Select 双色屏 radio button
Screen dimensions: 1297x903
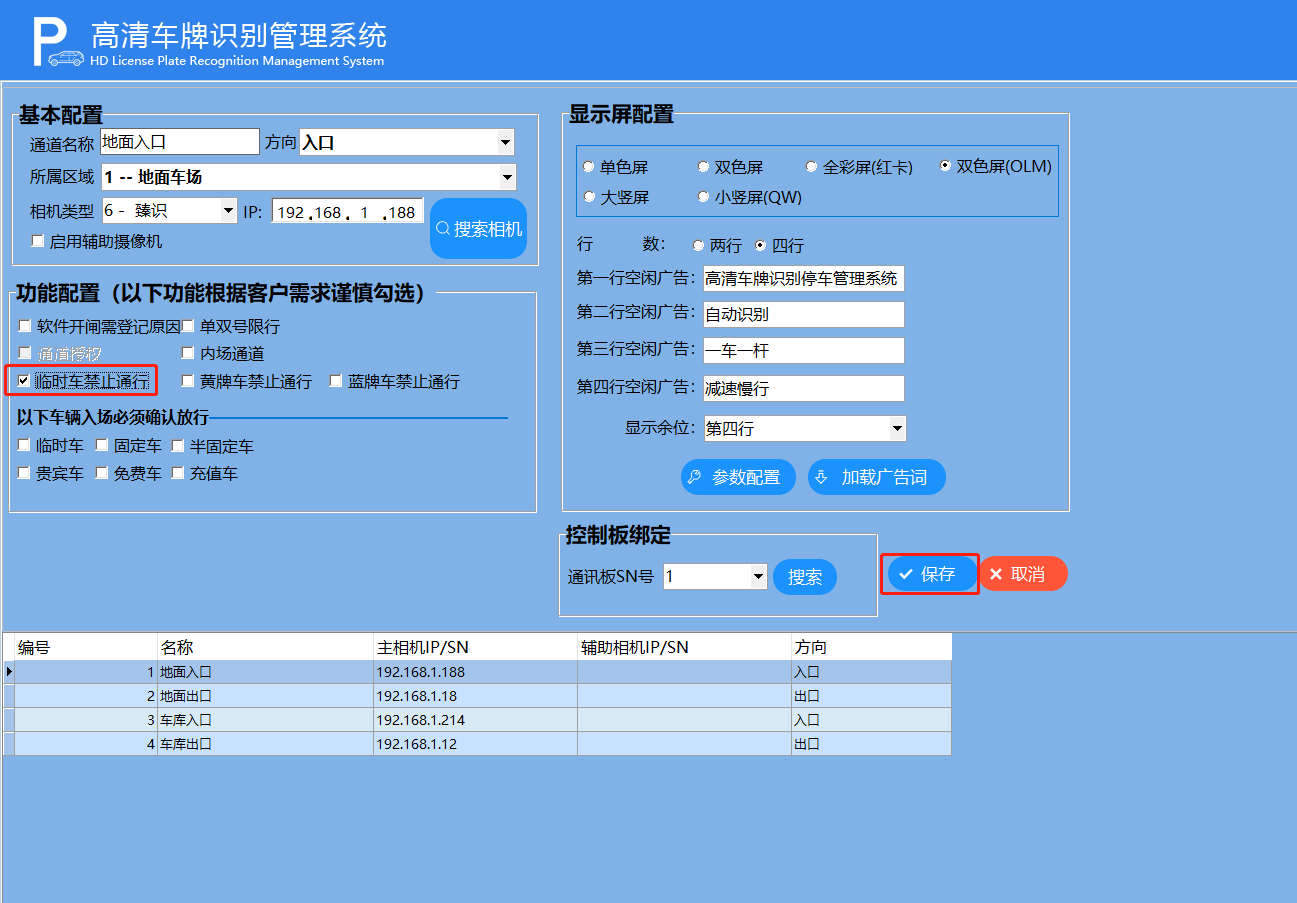pos(703,167)
